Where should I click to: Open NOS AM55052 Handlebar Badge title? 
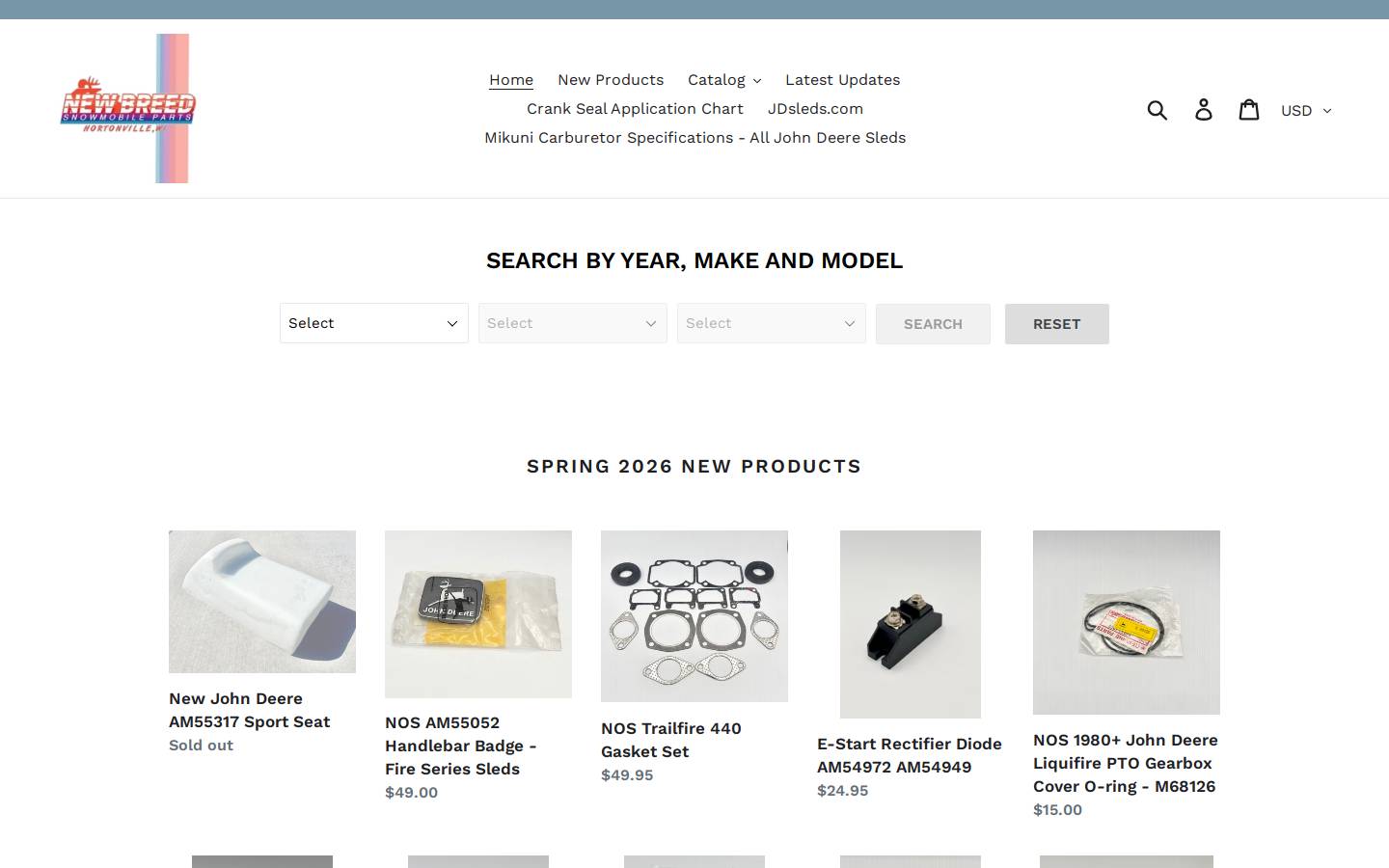click(461, 746)
